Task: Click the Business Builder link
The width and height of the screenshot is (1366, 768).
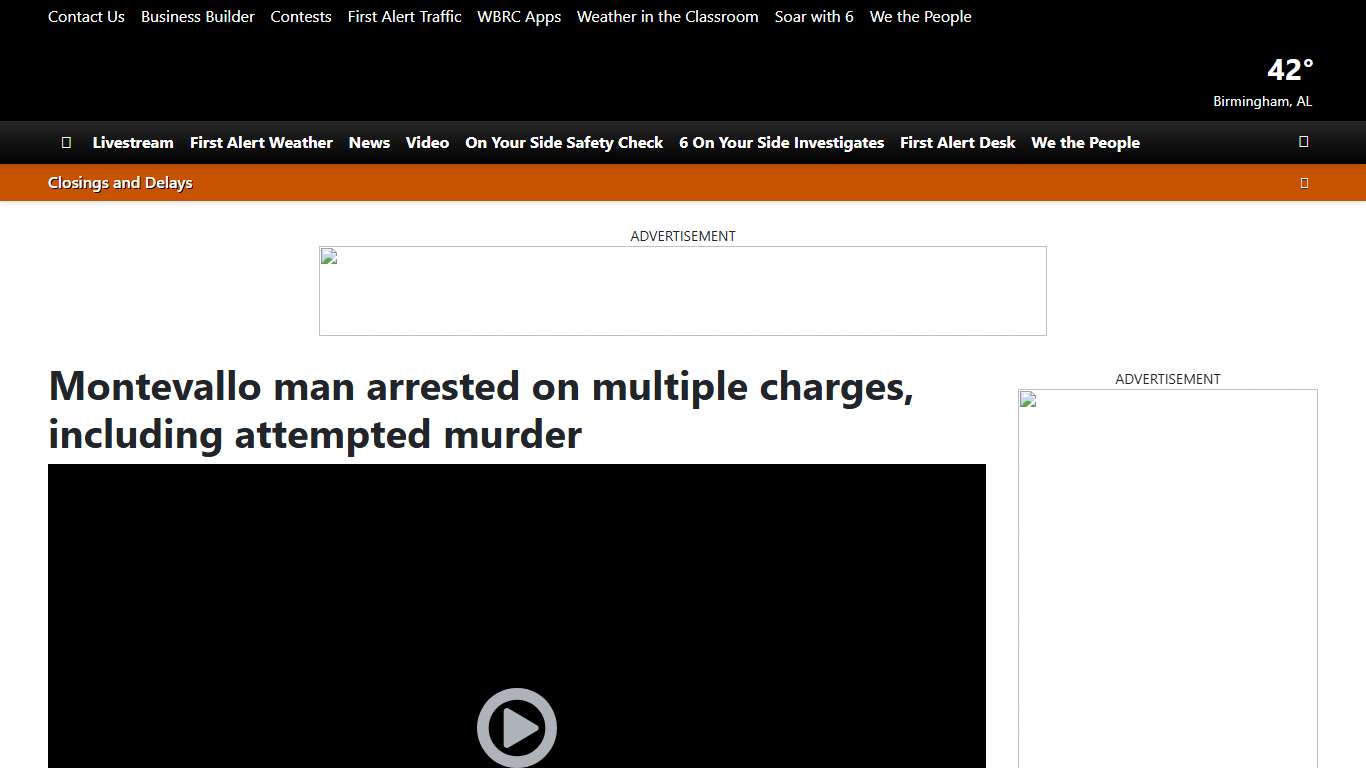Action: [197, 16]
